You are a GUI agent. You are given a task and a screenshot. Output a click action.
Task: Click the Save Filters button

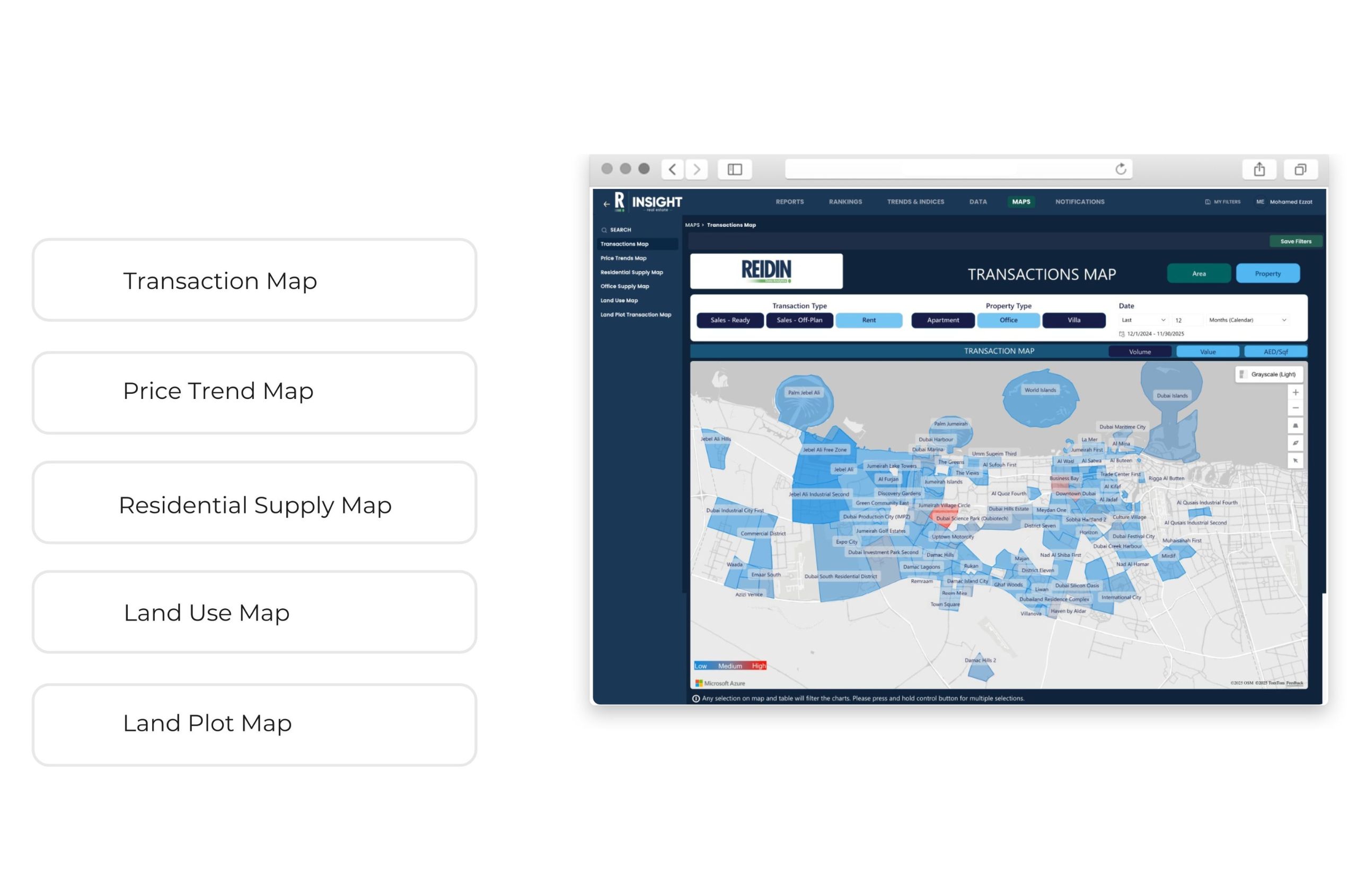click(1296, 241)
